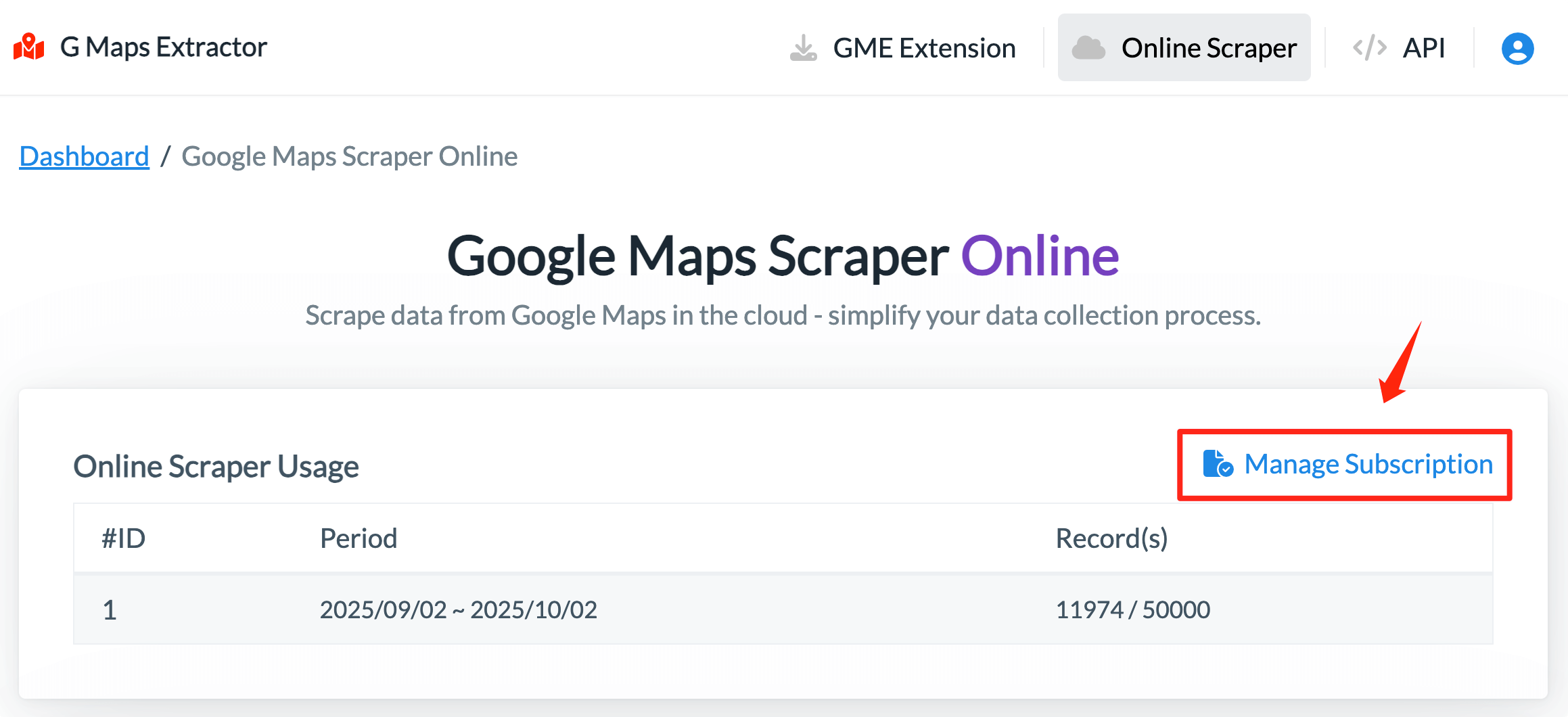The image size is (1568, 717).
Task: Click the Google Maps Scraper Online breadcrumb text
Action: tap(350, 156)
